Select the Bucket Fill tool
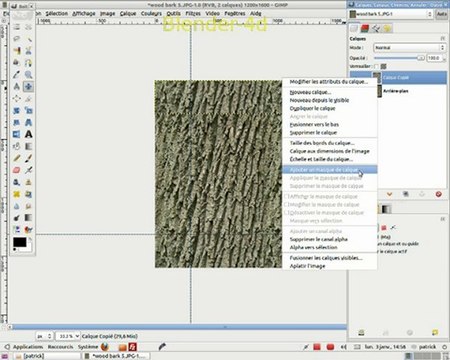 coord(17,146)
